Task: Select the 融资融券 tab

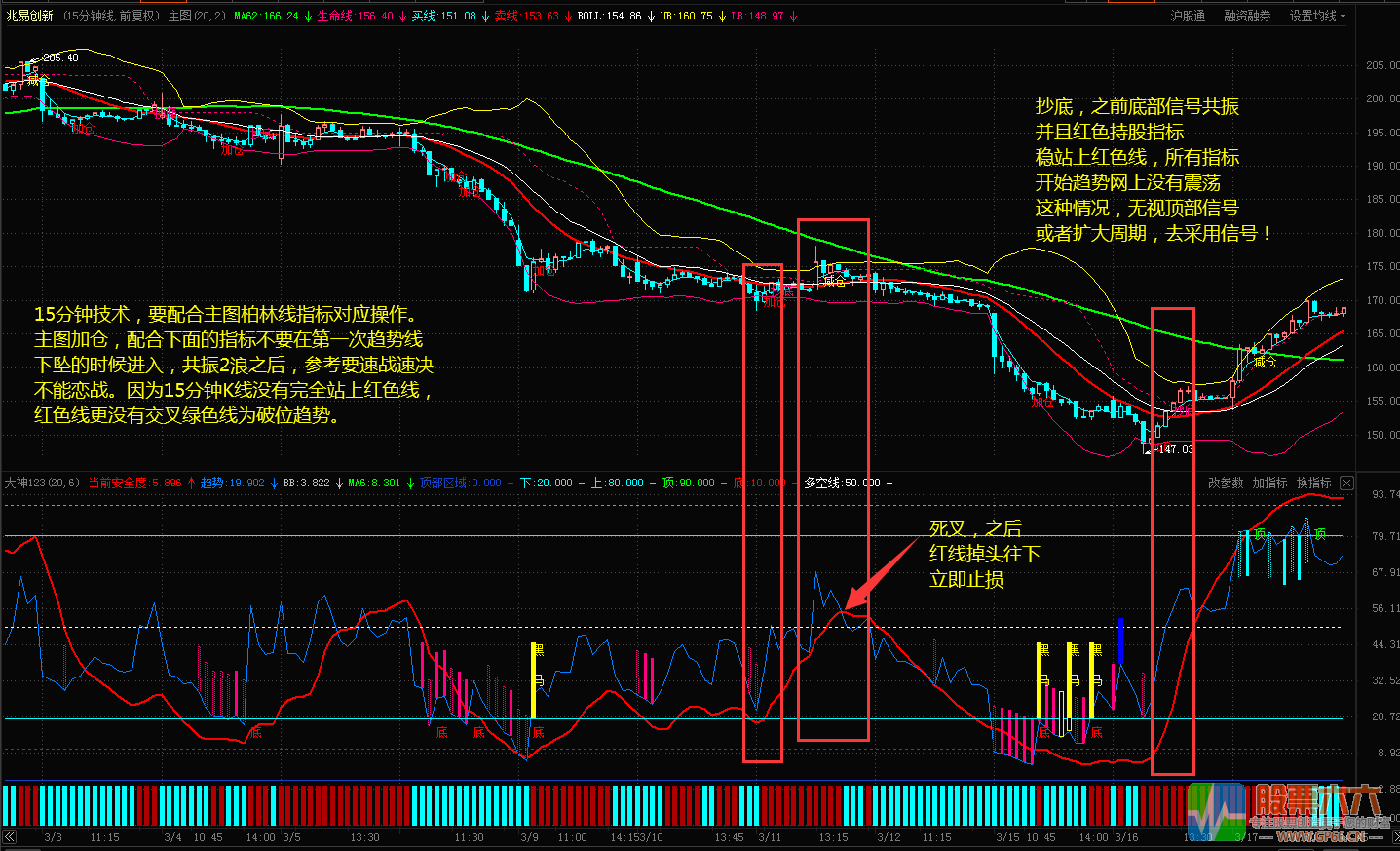Action: pos(1247,17)
